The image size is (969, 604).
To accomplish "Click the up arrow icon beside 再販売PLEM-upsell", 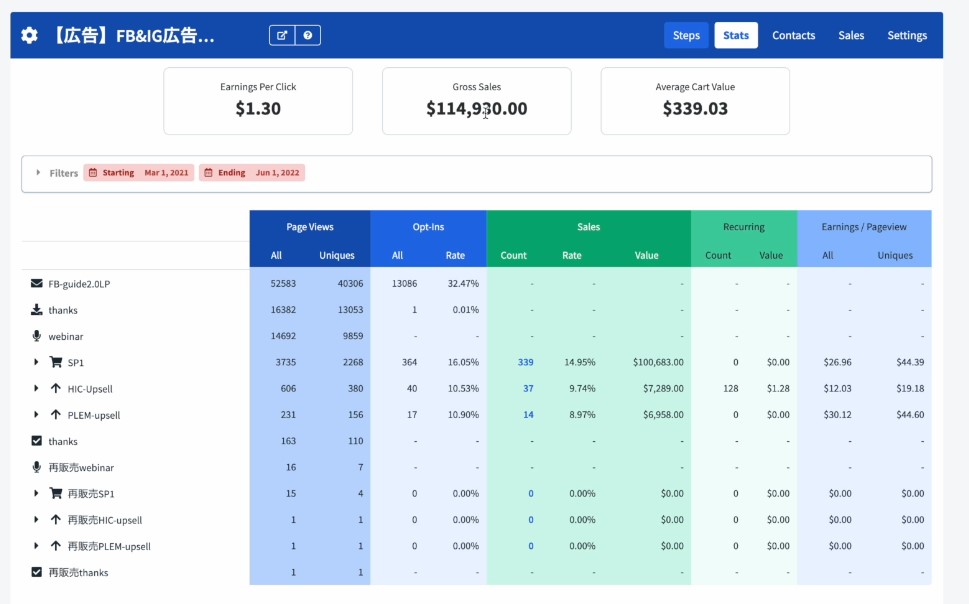I will [x=56, y=545].
